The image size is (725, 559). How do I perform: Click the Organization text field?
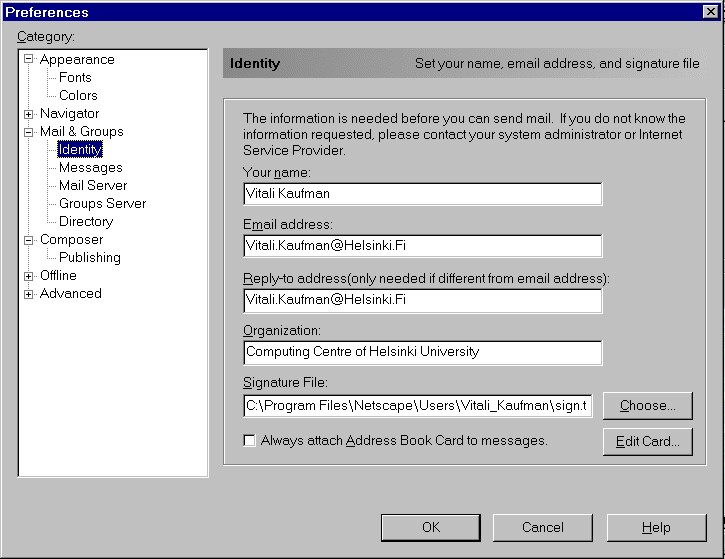click(422, 352)
